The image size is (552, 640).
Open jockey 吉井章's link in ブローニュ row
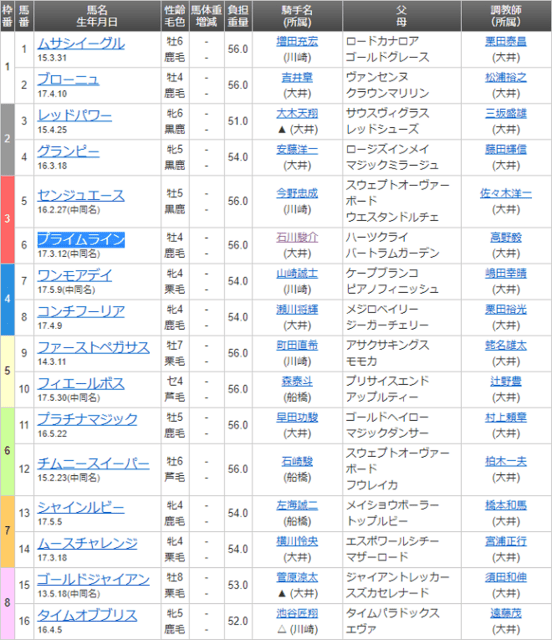pos(297,77)
